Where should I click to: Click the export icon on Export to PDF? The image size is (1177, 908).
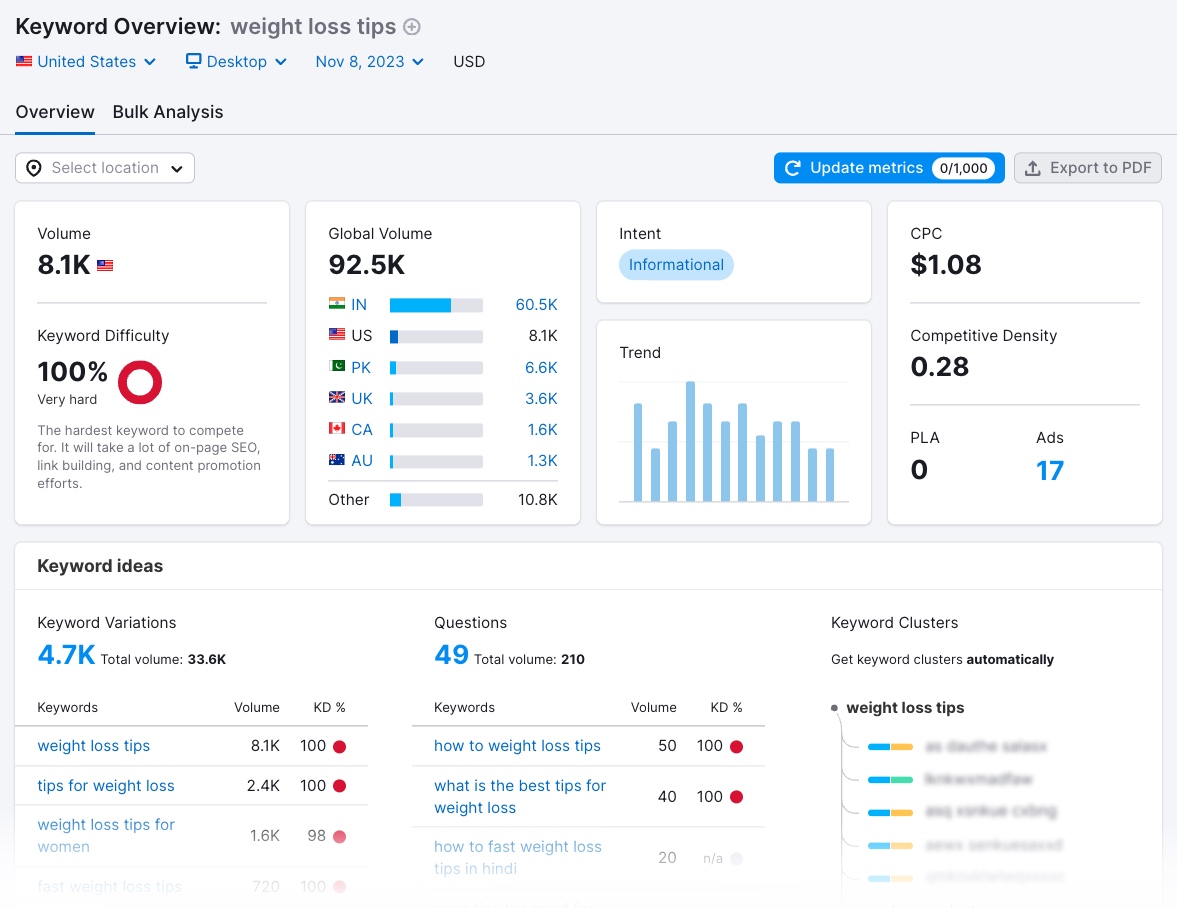1034,168
